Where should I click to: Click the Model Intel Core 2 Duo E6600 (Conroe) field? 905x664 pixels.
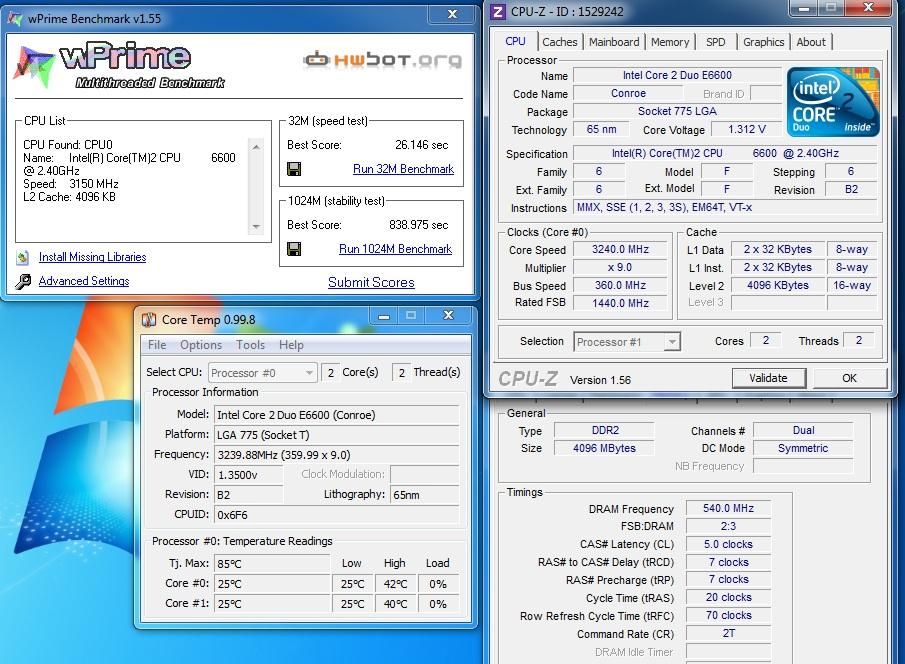pyautogui.click(x=336, y=415)
